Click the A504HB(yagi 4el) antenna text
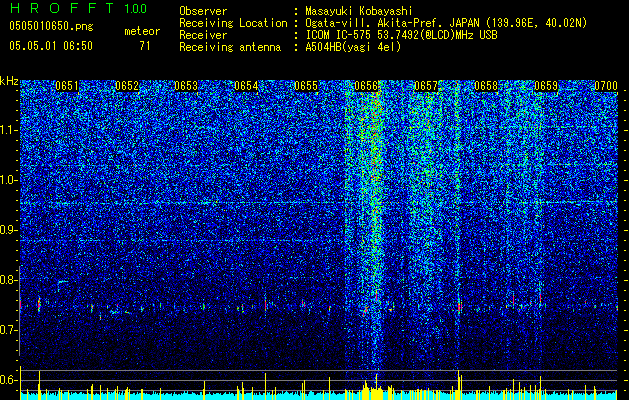Image resolution: width=629 pixels, height=400 pixels. pos(353,47)
